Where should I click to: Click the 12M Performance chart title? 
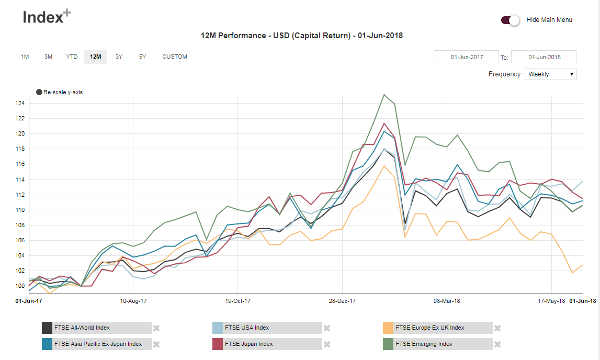click(x=302, y=36)
